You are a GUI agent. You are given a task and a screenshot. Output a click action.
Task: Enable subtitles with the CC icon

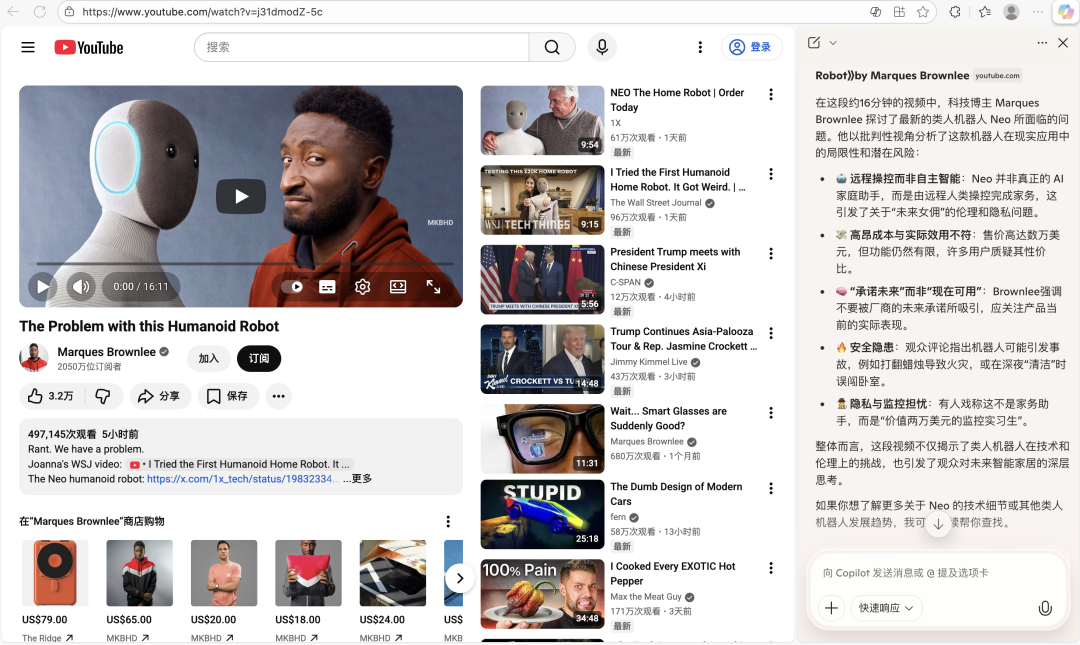pos(327,286)
